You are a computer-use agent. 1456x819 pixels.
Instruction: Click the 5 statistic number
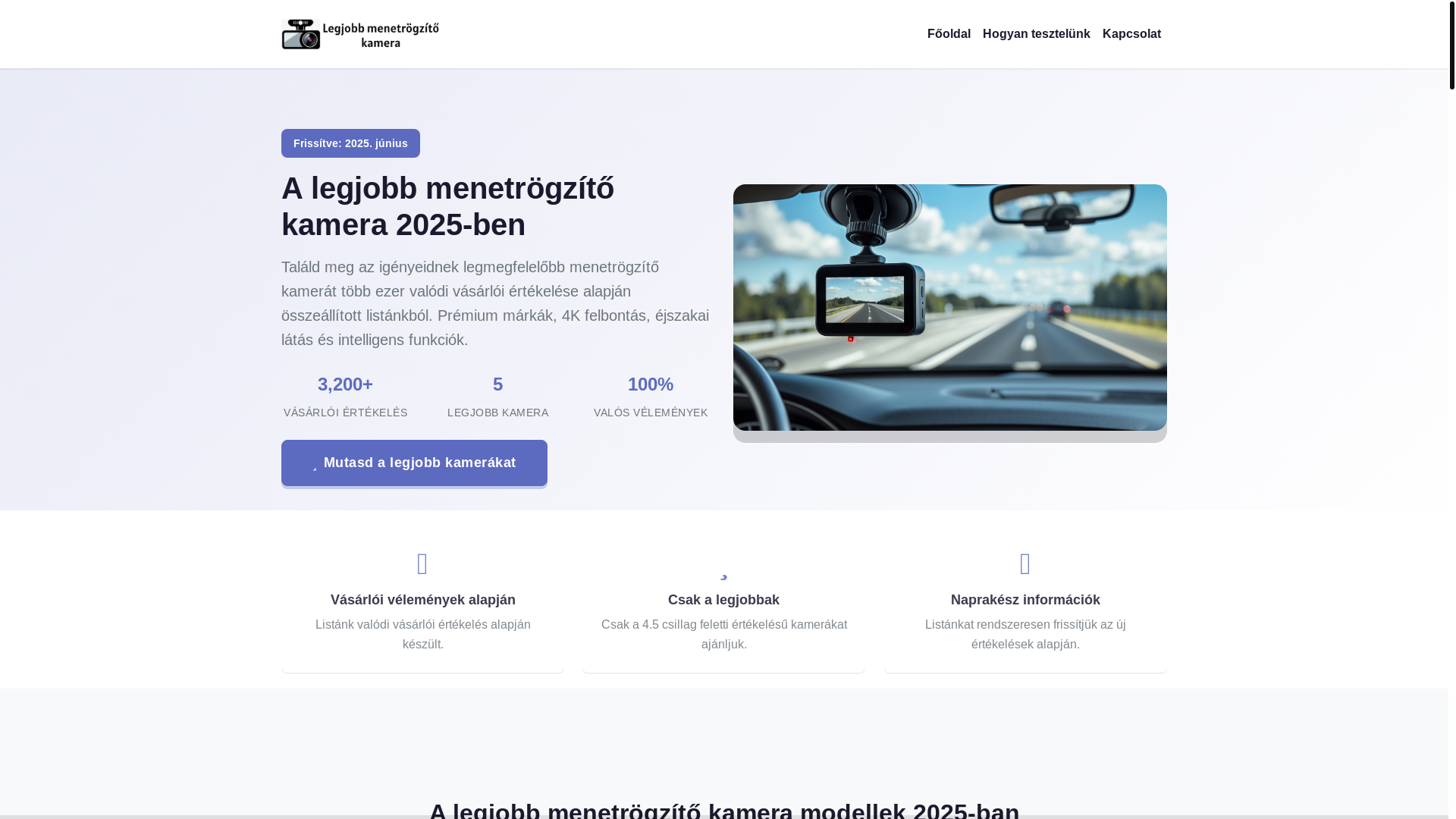point(497,384)
